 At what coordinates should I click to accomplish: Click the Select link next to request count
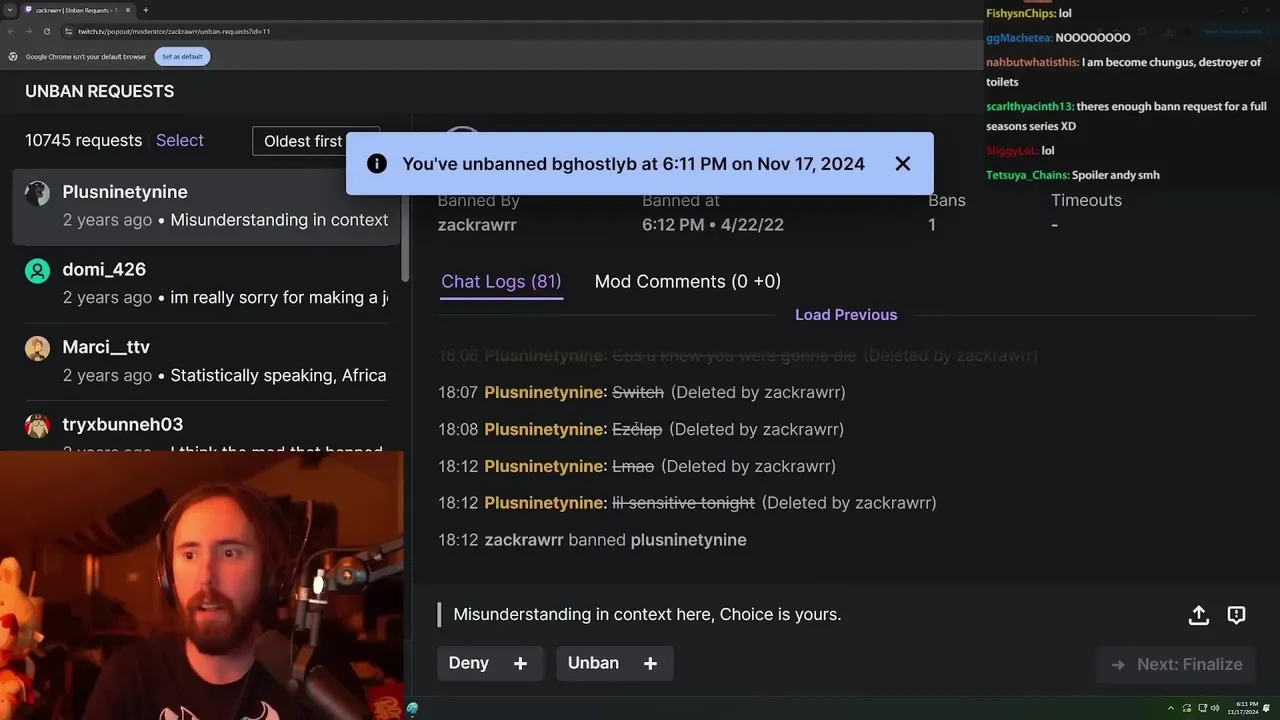click(180, 141)
